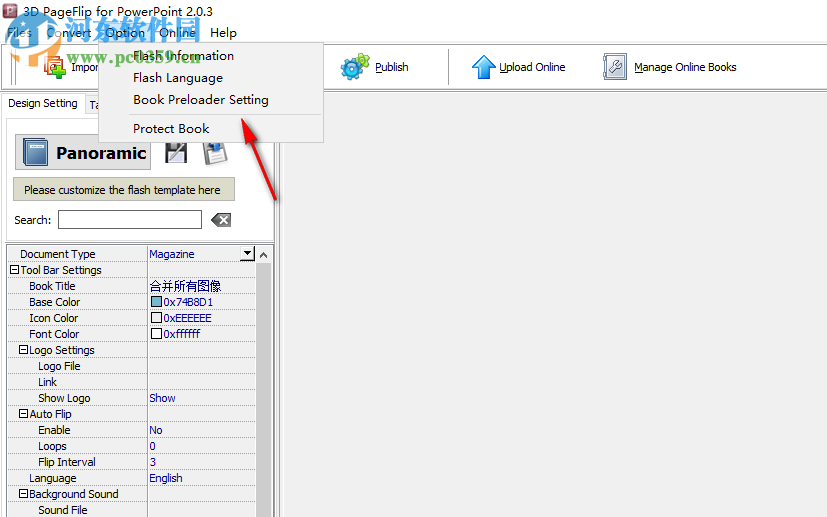Open the Convert menu
The height and width of the screenshot is (517, 827).
click(x=69, y=33)
